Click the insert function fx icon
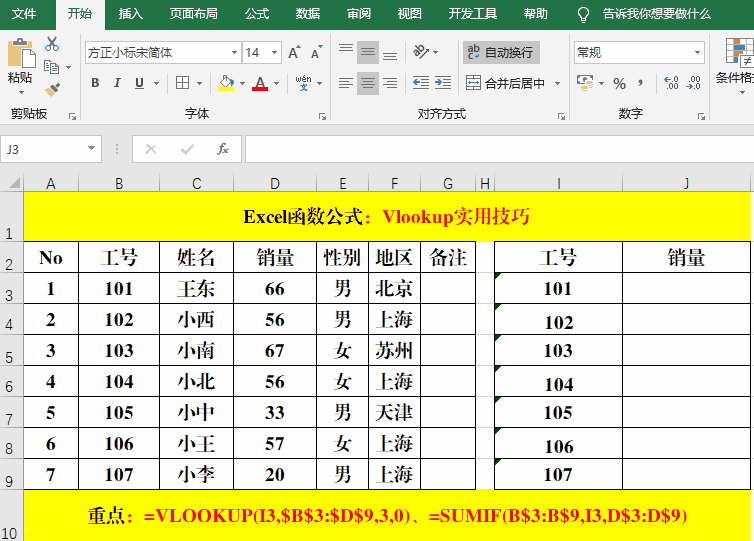Viewport: 754px width, 541px height. click(x=223, y=150)
